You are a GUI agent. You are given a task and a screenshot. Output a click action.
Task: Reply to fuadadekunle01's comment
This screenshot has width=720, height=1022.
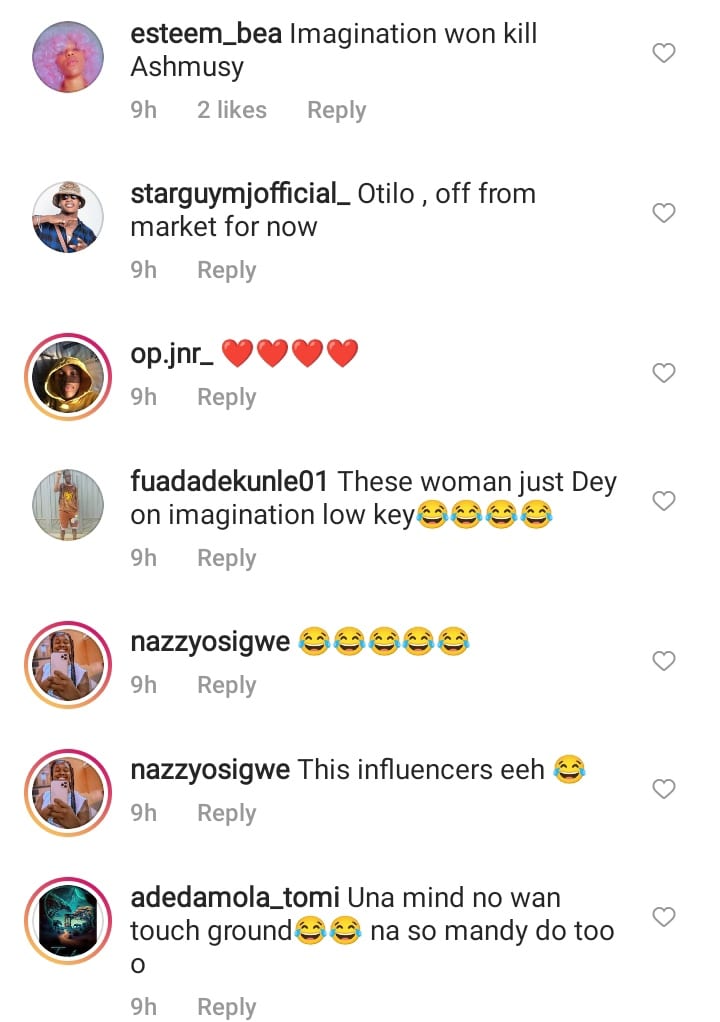click(x=226, y=558)
